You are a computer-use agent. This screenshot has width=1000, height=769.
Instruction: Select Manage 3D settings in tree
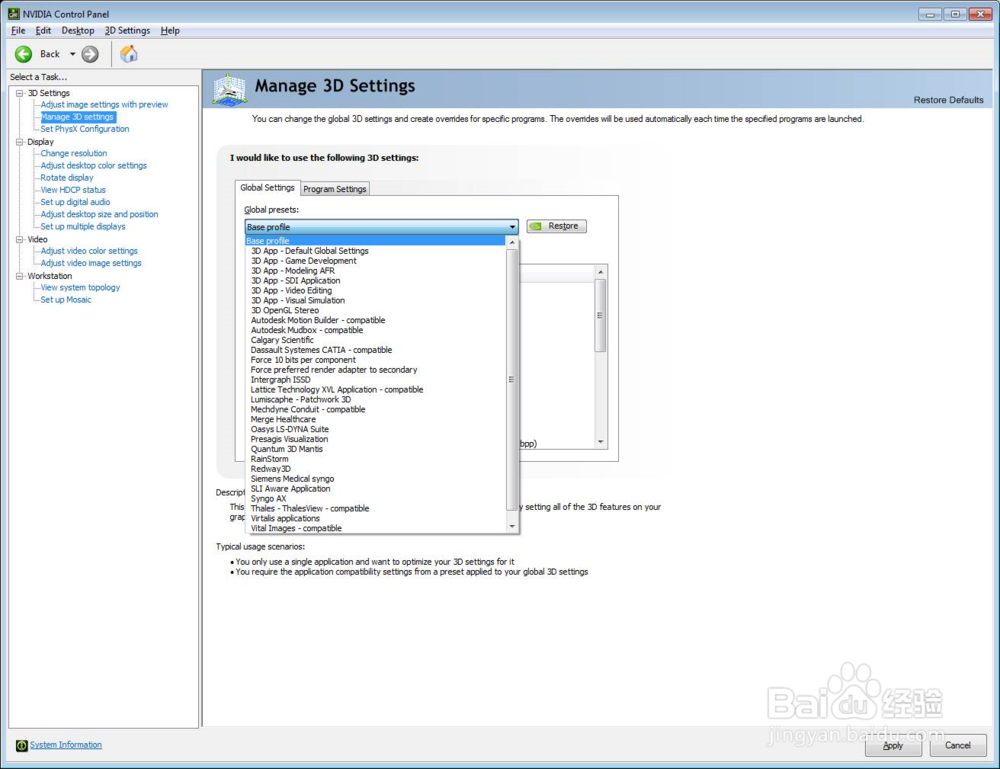click(x=77, y=117)
